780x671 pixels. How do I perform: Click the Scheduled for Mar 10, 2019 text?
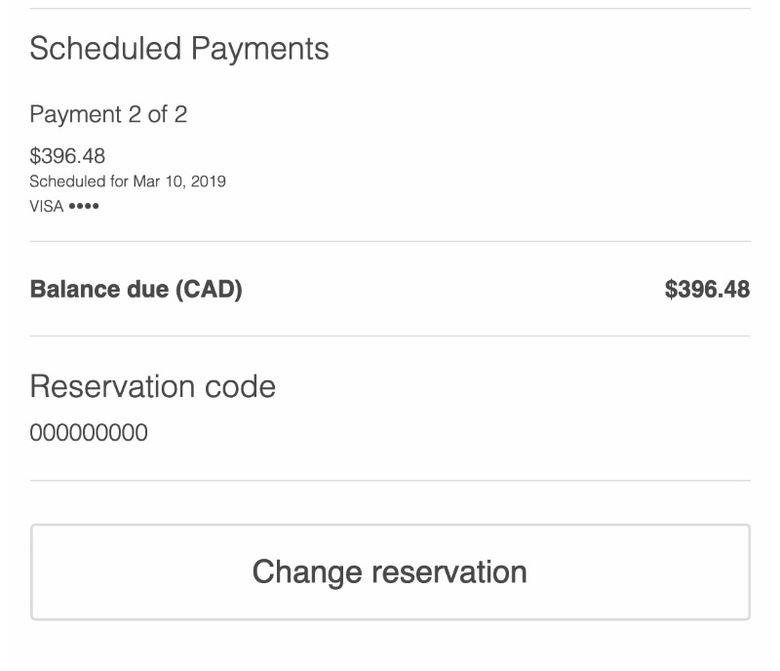(127, 181)
